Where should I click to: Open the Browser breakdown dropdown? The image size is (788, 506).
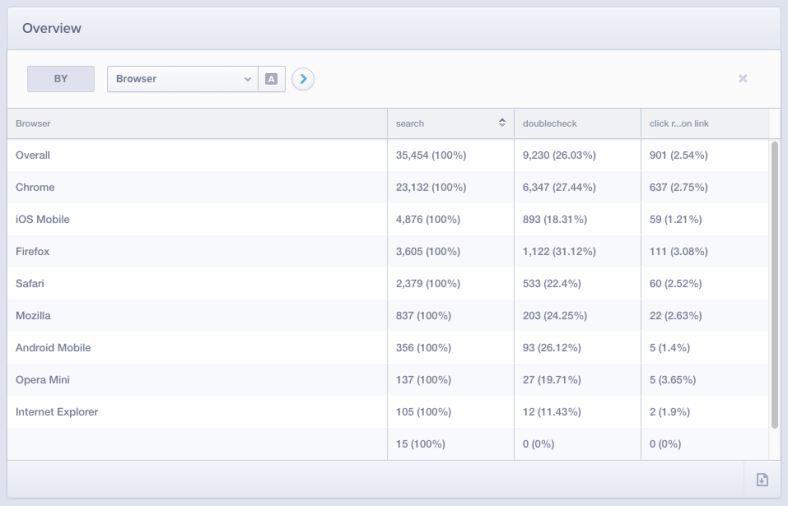click(182, 79)
